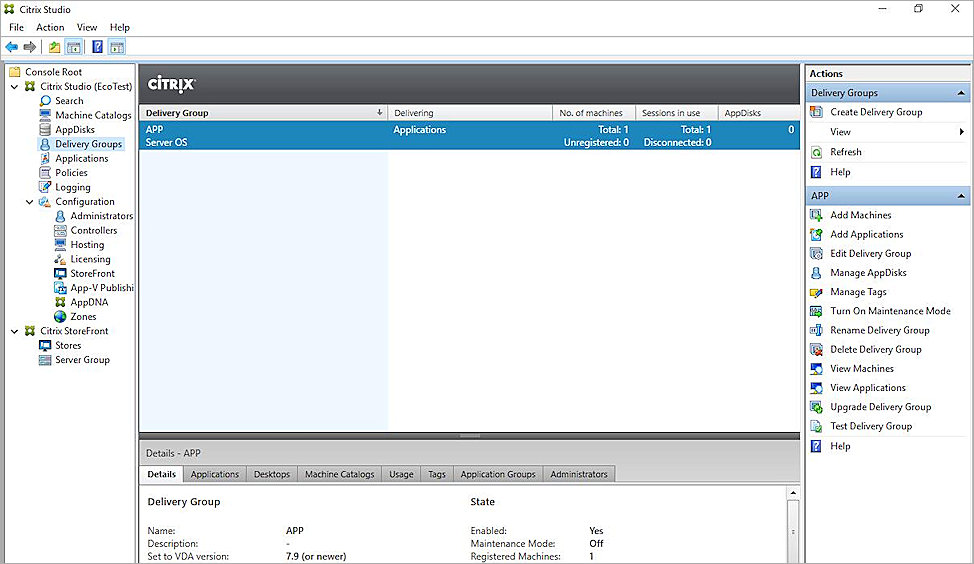The height and width of the screenshot is (564, 974).
Task: Open the Action menu
Action: pyautogui.click(x=50, y=27)
